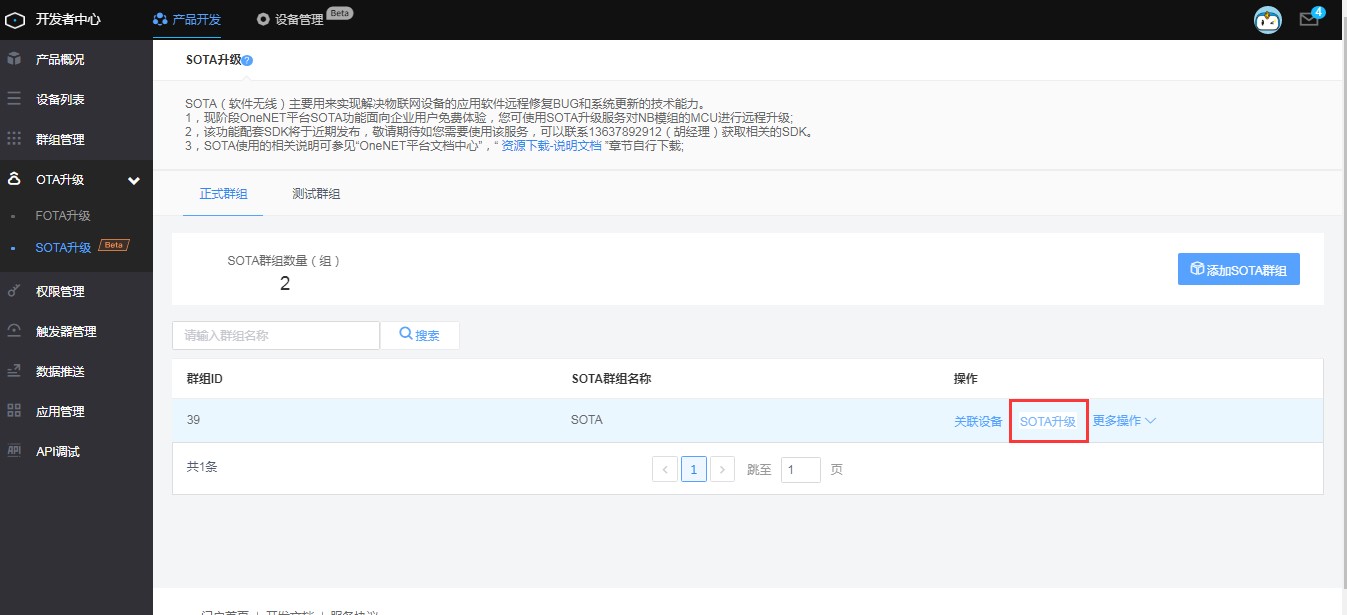Click the 群组ID column header
Screen dimensions: 1347x615
204,379
